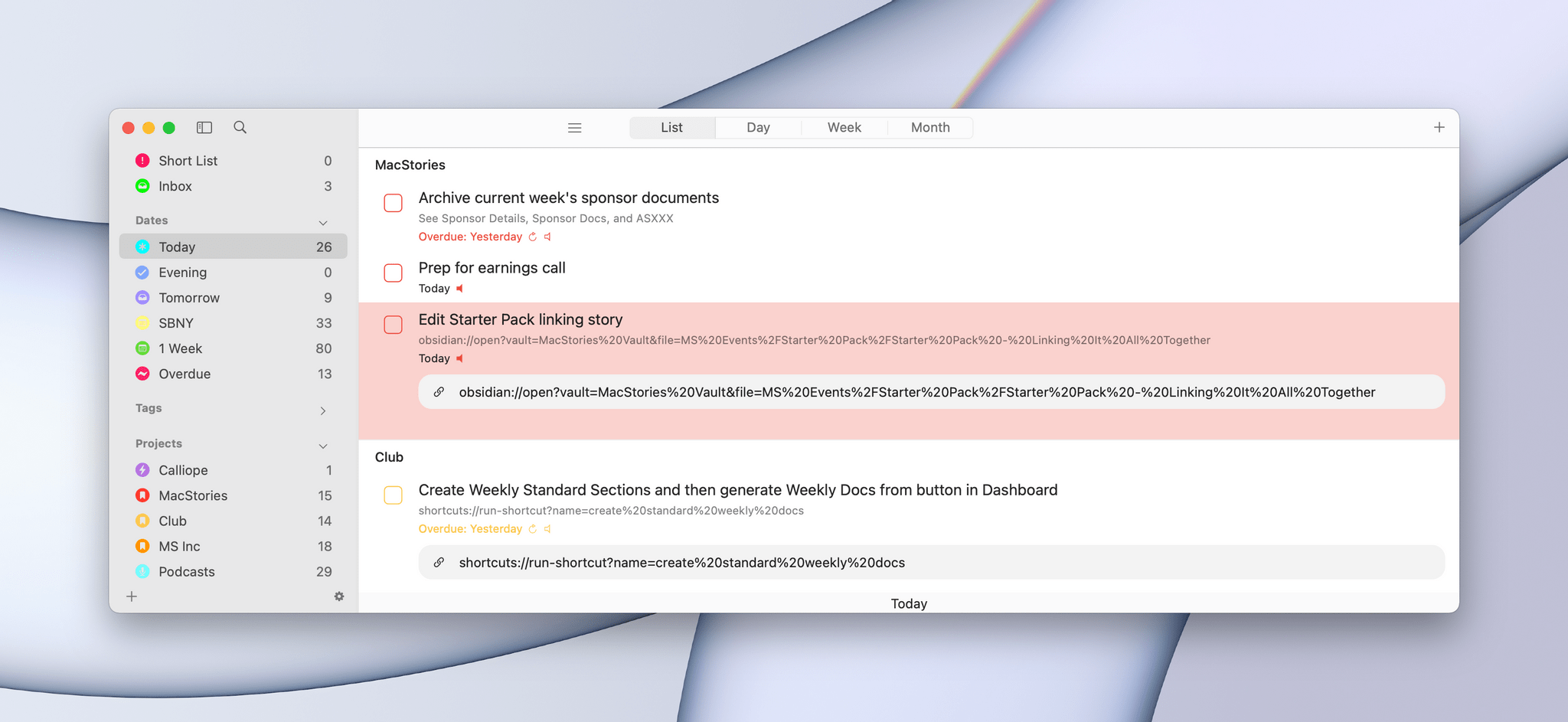Click 'Edit Starter Pack linking story' title
The height and width of the screenshot is (722, 1568).
pyautogui.click(x=521, y=319)
